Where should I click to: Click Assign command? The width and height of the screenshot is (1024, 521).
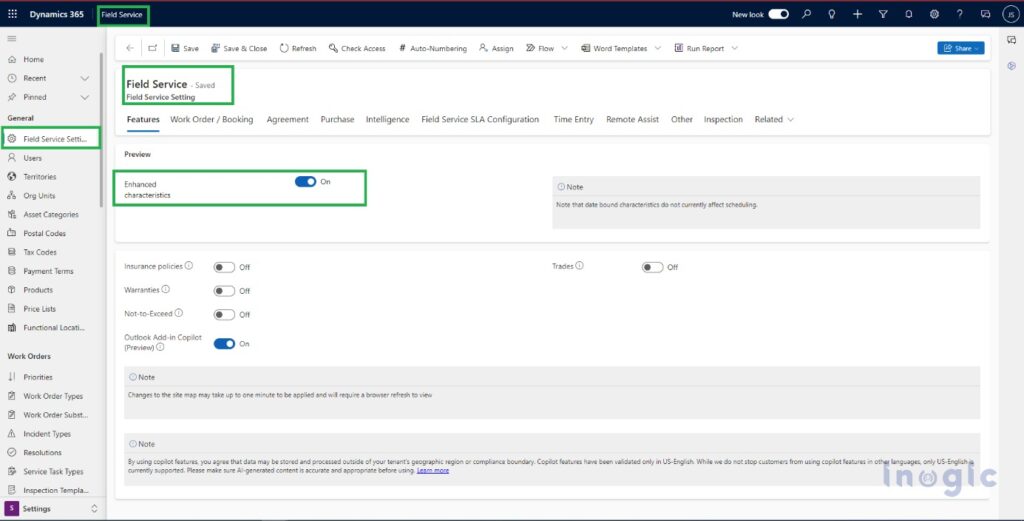tap(496, 48)
